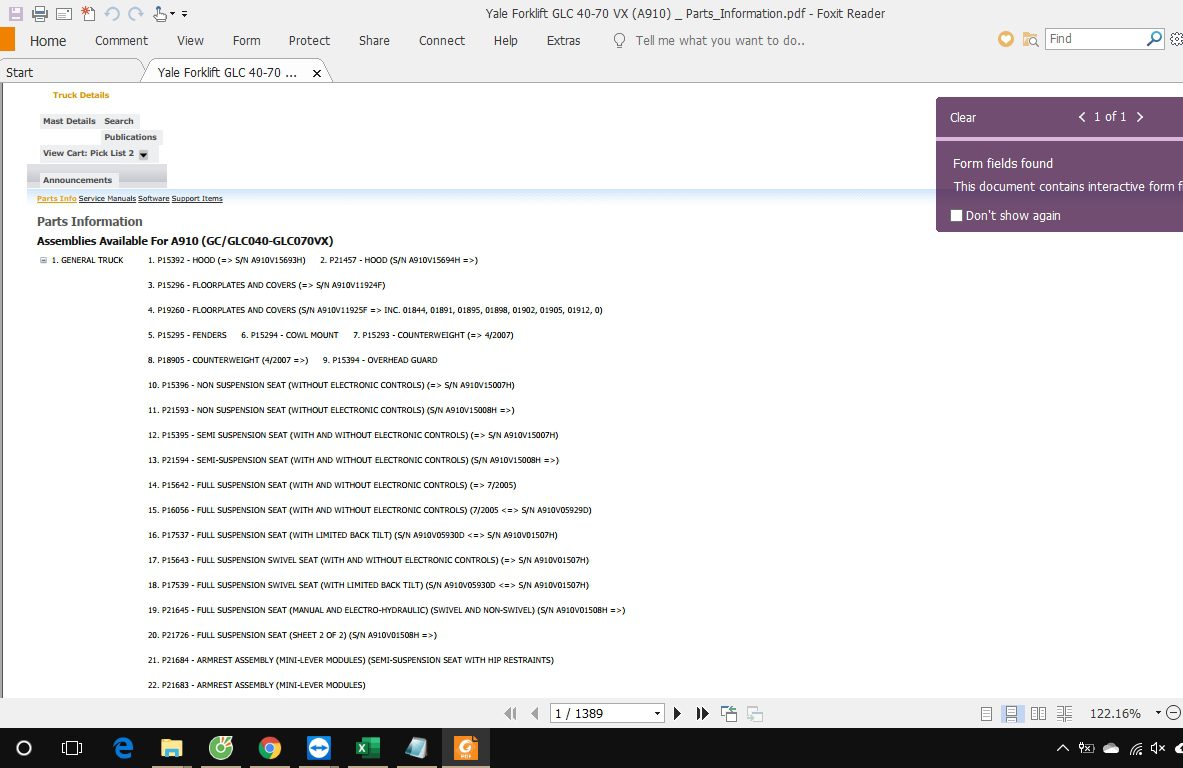Image resolution: width=1183 pixels, height=768 pixels.
Task: Open the Help ribbon tab
Action: point(505,41)
